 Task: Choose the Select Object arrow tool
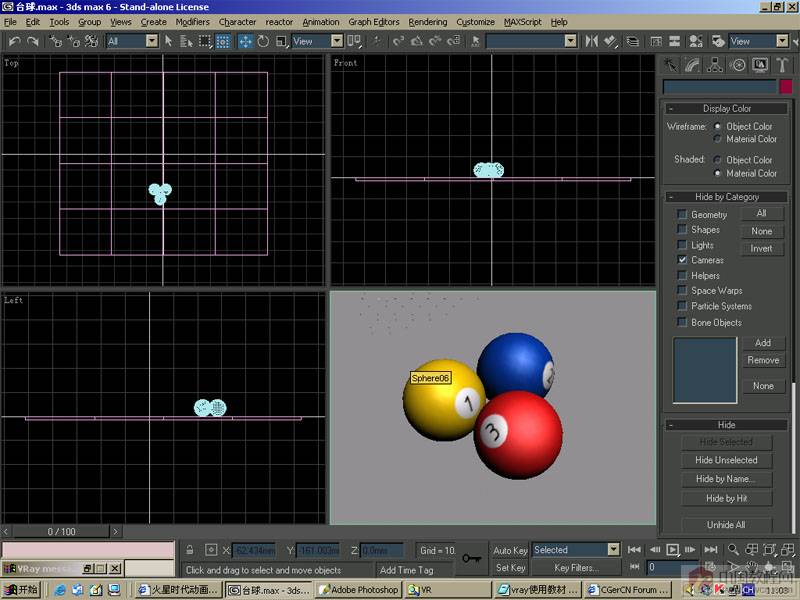[x=168, y=41]
